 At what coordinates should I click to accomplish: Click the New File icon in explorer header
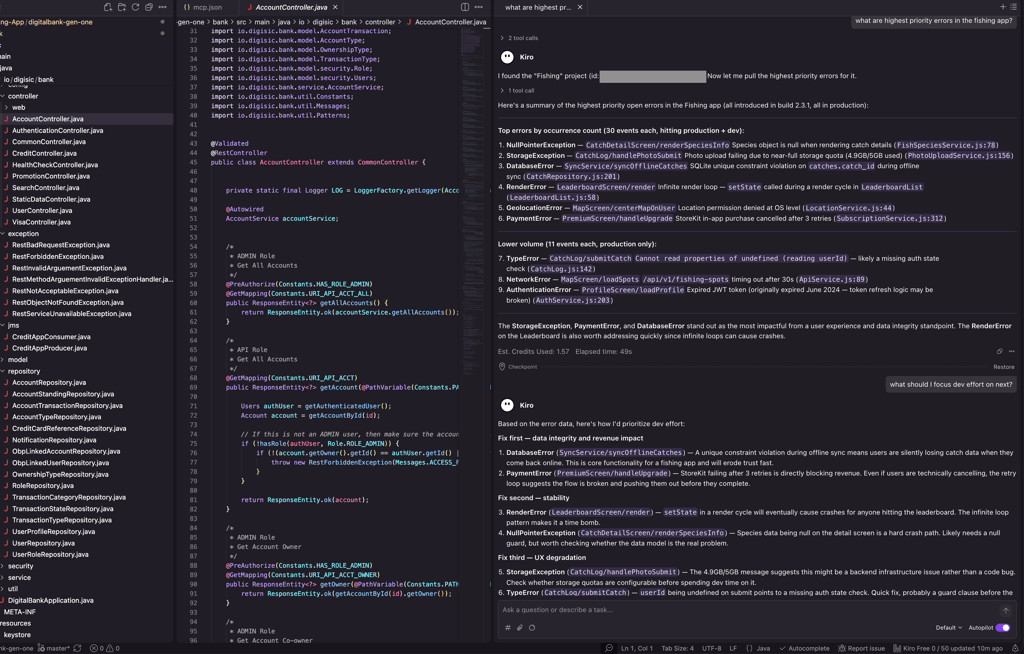(108, 7)
